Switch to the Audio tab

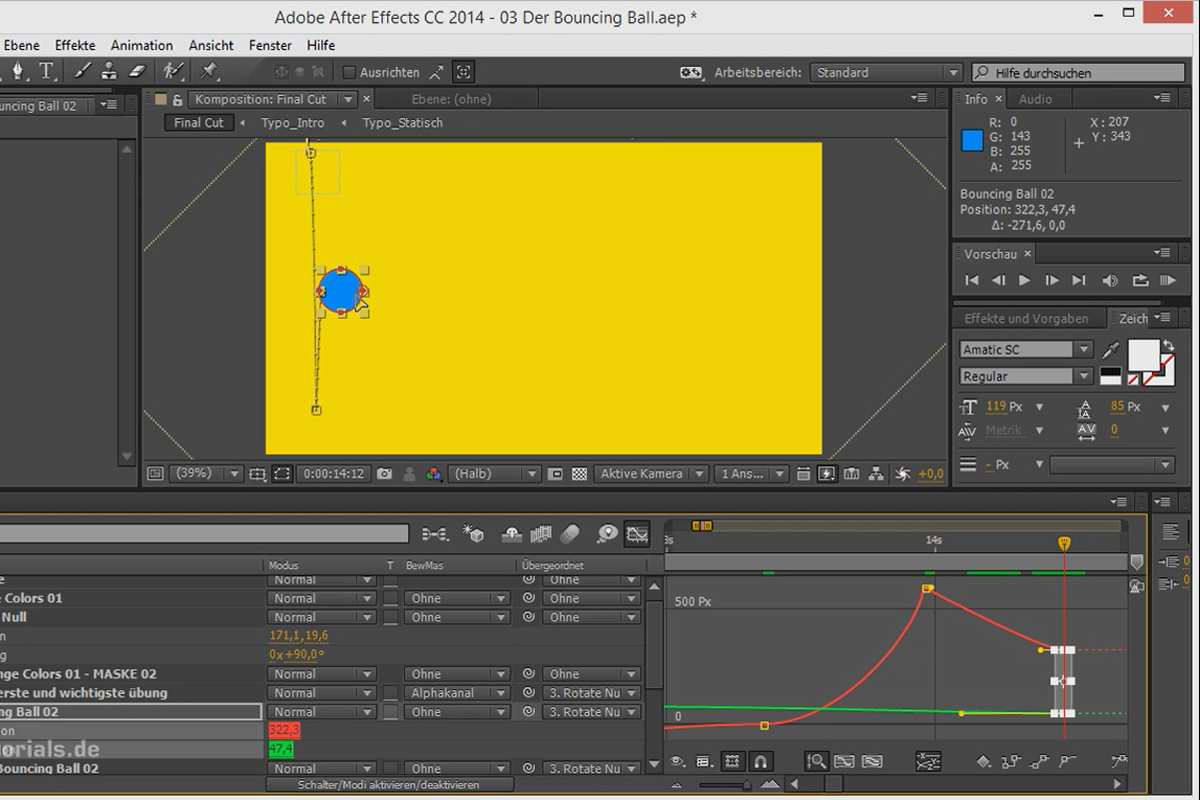pyautogui.click(x=1035, y=99)
